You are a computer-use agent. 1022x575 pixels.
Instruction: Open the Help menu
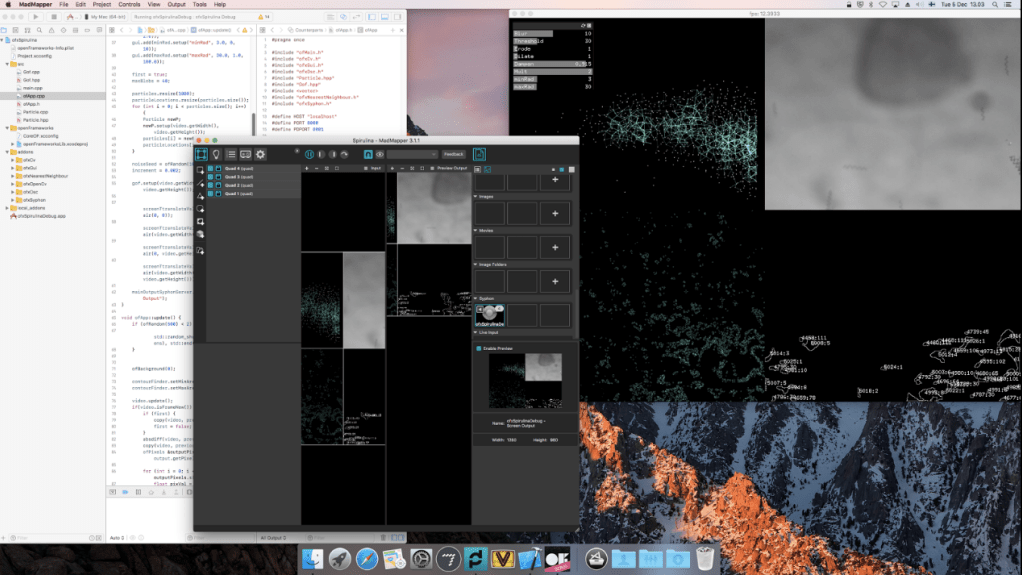click(x=220, y=5)
